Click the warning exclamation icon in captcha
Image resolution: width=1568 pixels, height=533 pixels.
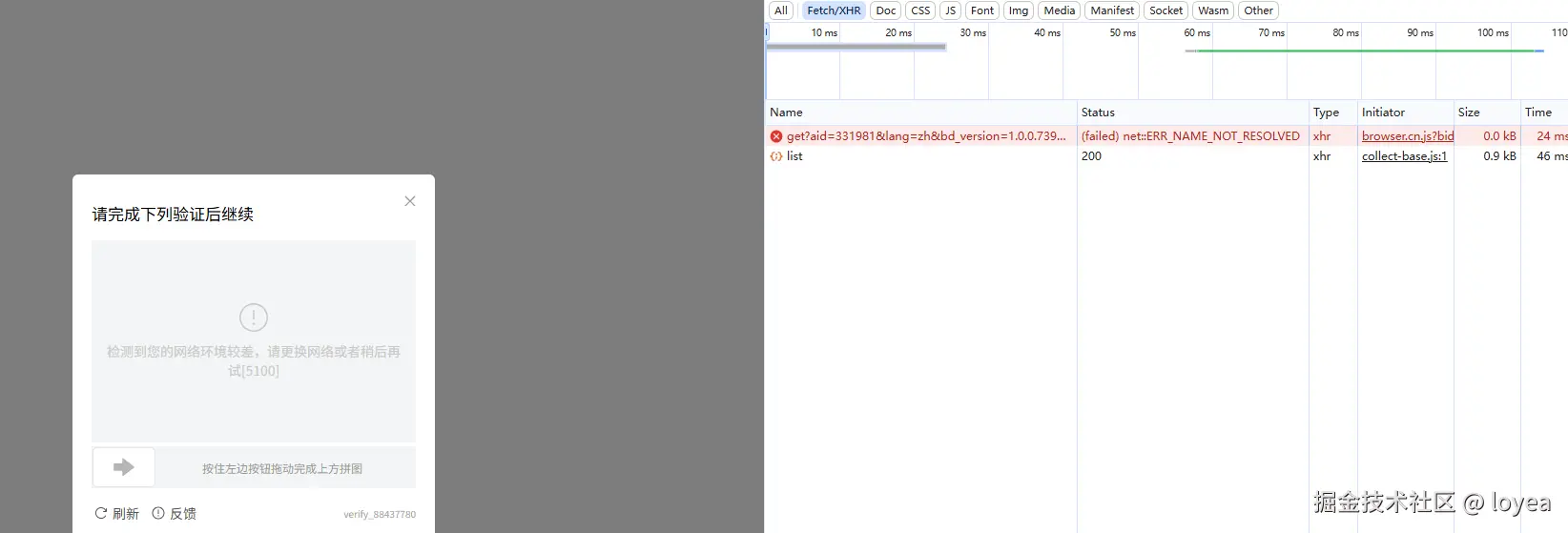(x=254, y=318)
